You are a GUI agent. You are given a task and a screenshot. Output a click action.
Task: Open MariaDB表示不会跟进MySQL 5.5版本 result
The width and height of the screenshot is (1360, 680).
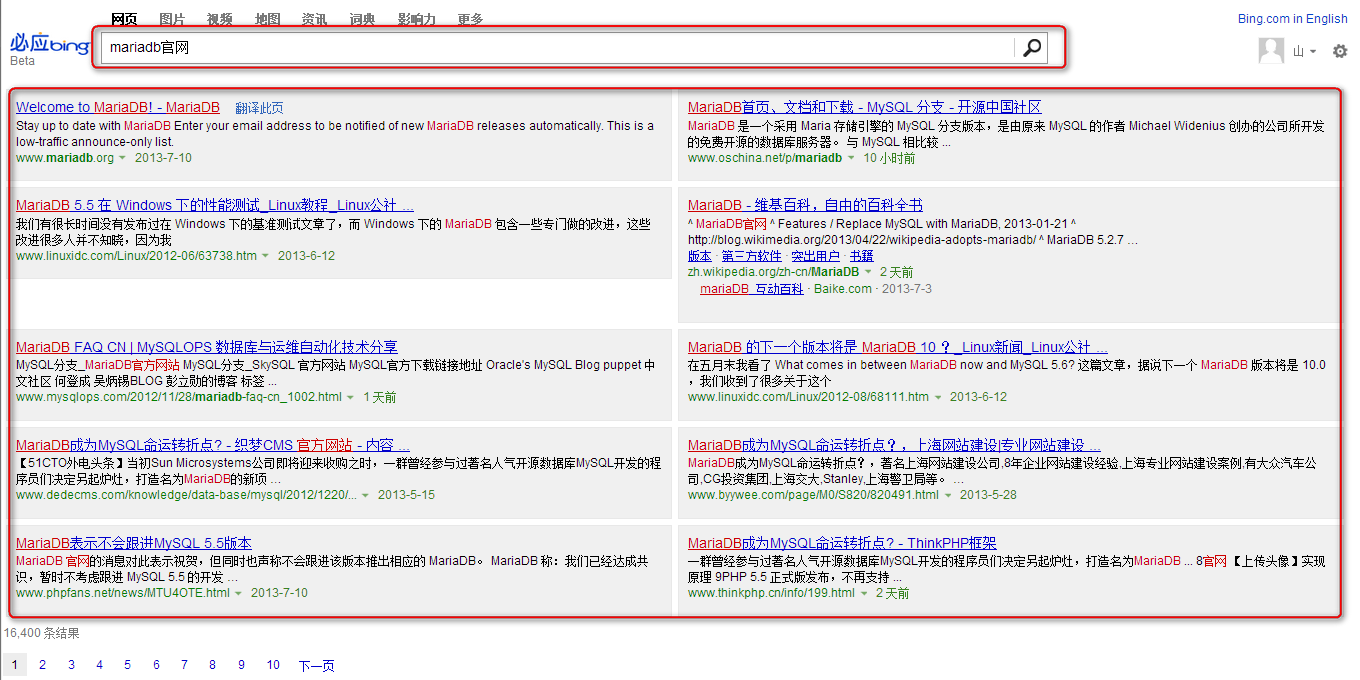click(134, 543)
